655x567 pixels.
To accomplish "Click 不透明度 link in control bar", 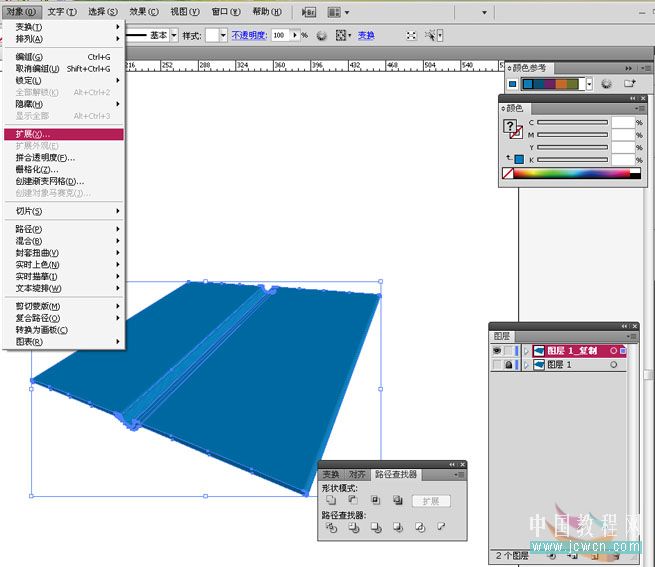I will pyautogui.click(x=249, y=36).
